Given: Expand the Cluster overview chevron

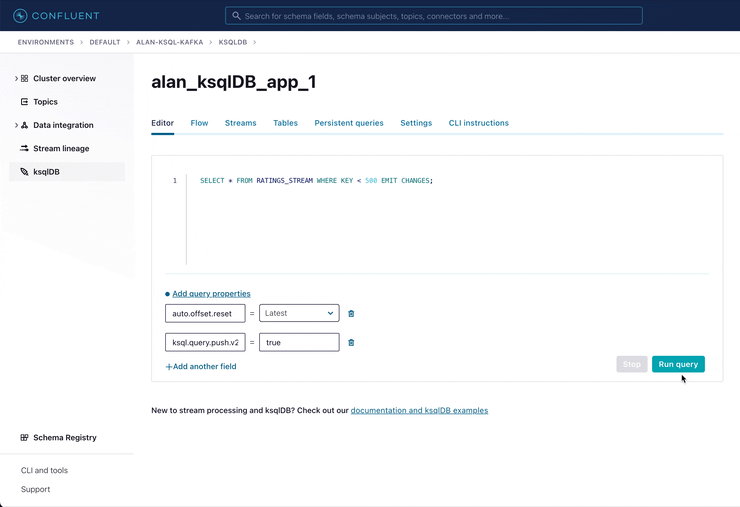Looking at the screenshot, I should tap(16, 78).
